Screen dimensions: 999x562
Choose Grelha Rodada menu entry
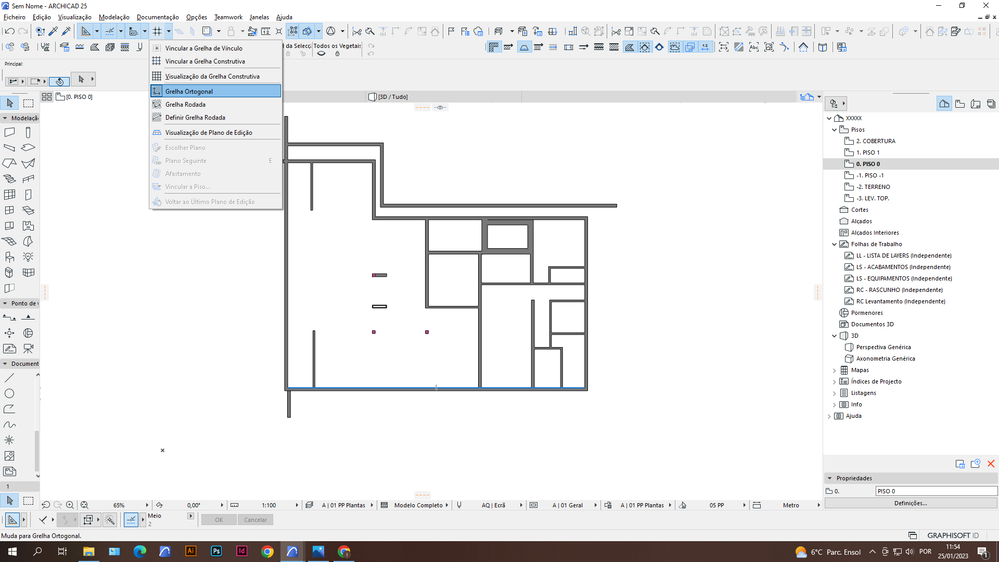215,104
